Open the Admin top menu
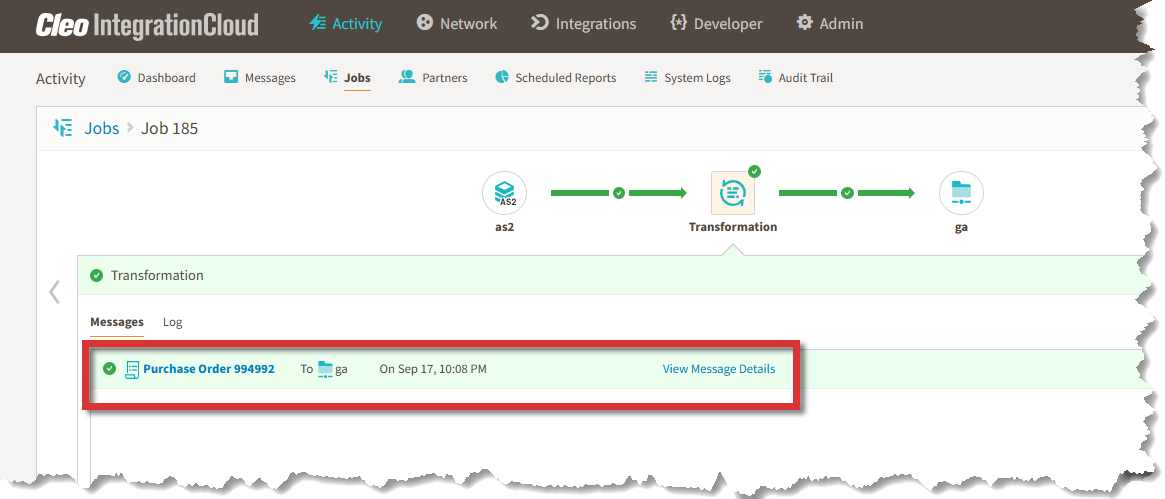The image size is (1165, 499). click(x=830, y=24)
